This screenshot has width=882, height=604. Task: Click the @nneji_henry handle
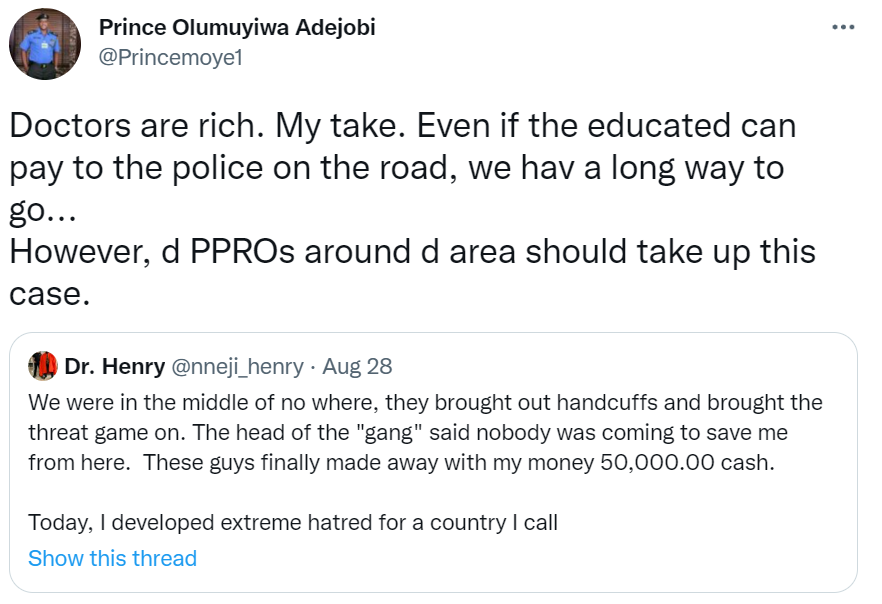(x=238, y=367)
